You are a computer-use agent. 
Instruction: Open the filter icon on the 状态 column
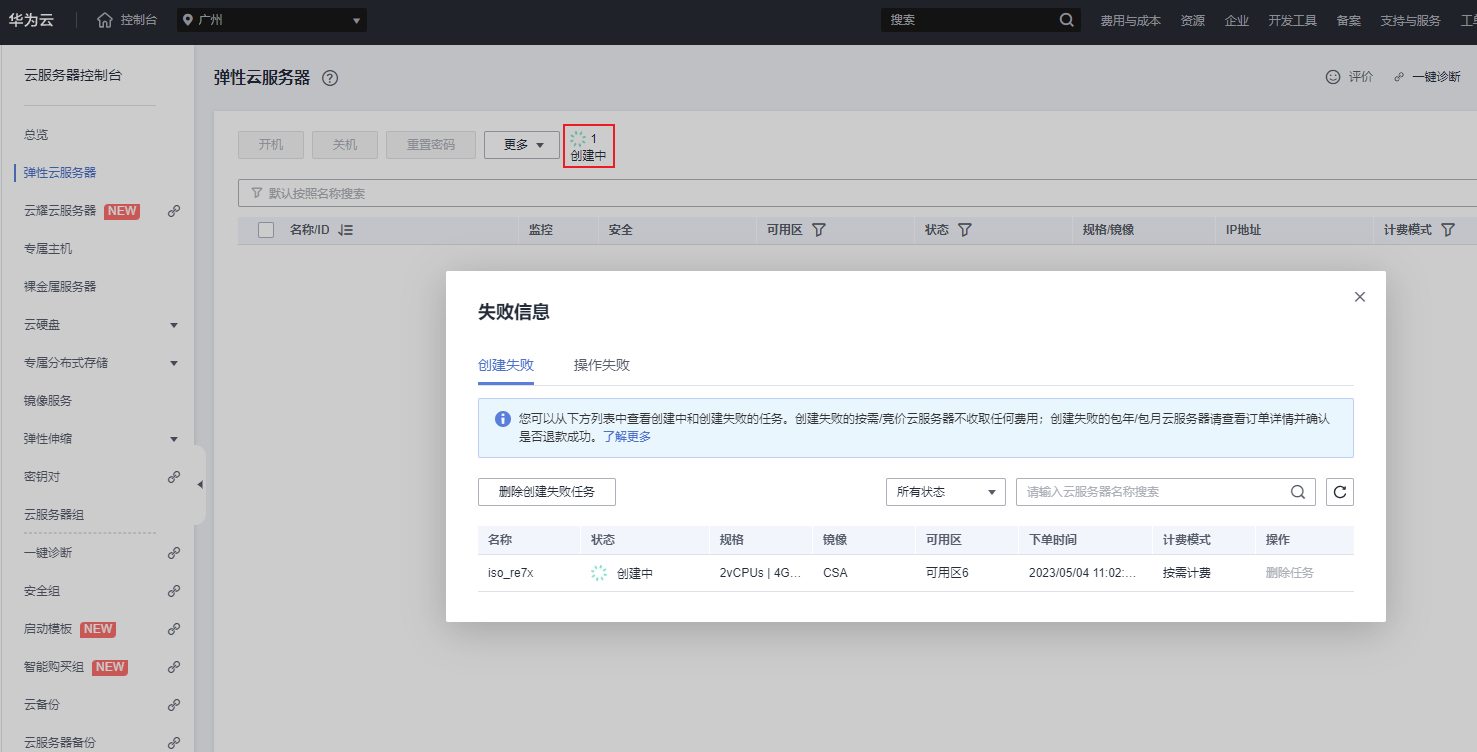pyautogui.click(x=963, y=230)
